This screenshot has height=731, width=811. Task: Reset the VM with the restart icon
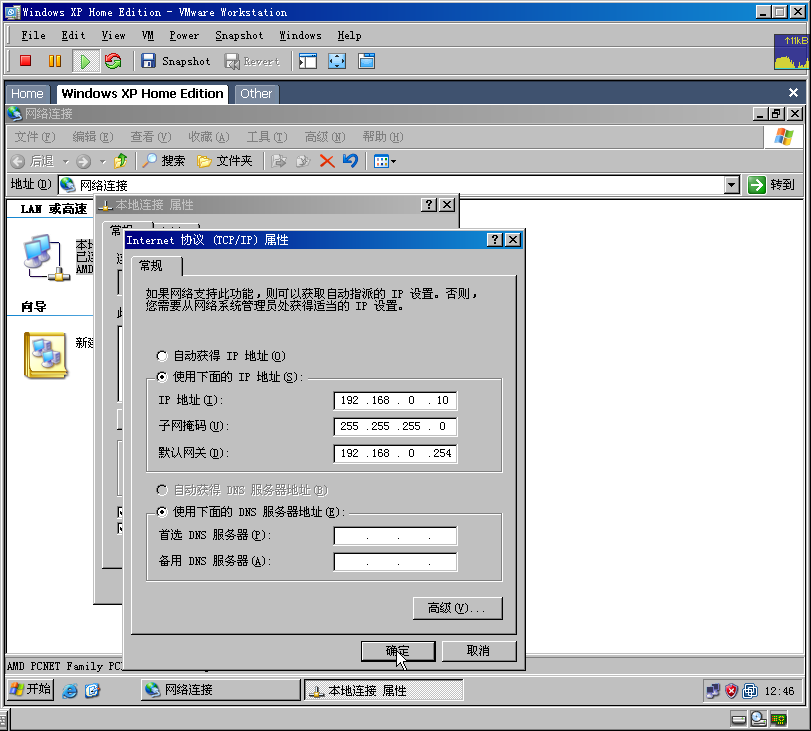click(113, 61)
